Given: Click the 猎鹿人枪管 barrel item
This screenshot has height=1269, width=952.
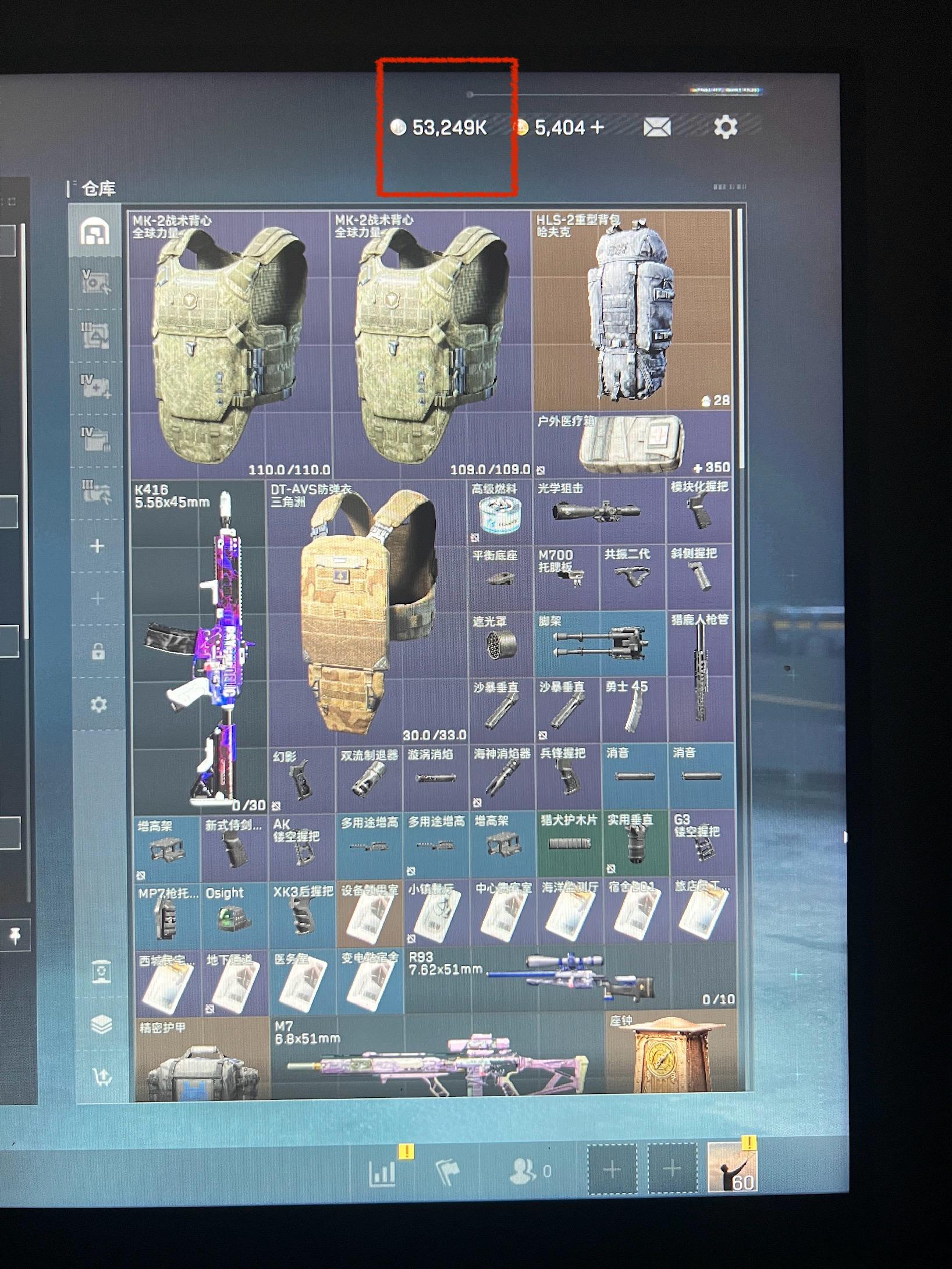Looking at the screenshot, I should 700,677.
